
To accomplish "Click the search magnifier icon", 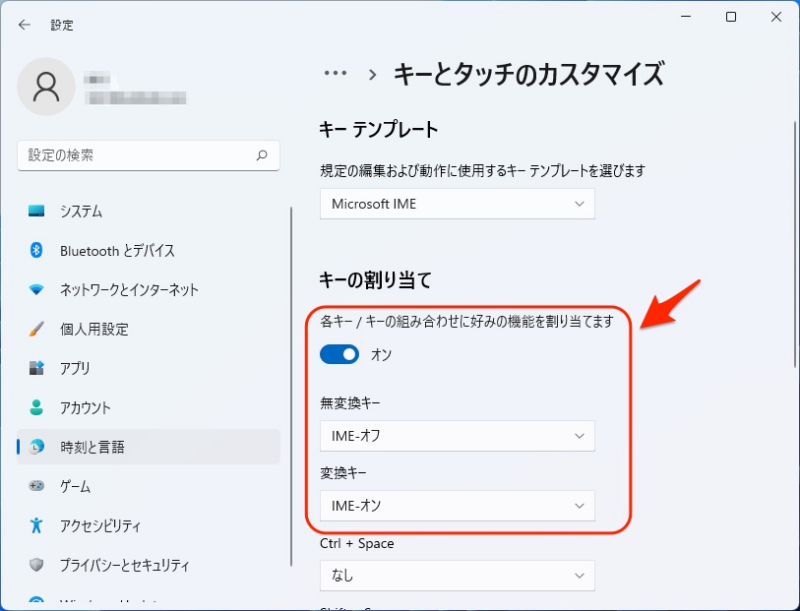I will point(262,155).
